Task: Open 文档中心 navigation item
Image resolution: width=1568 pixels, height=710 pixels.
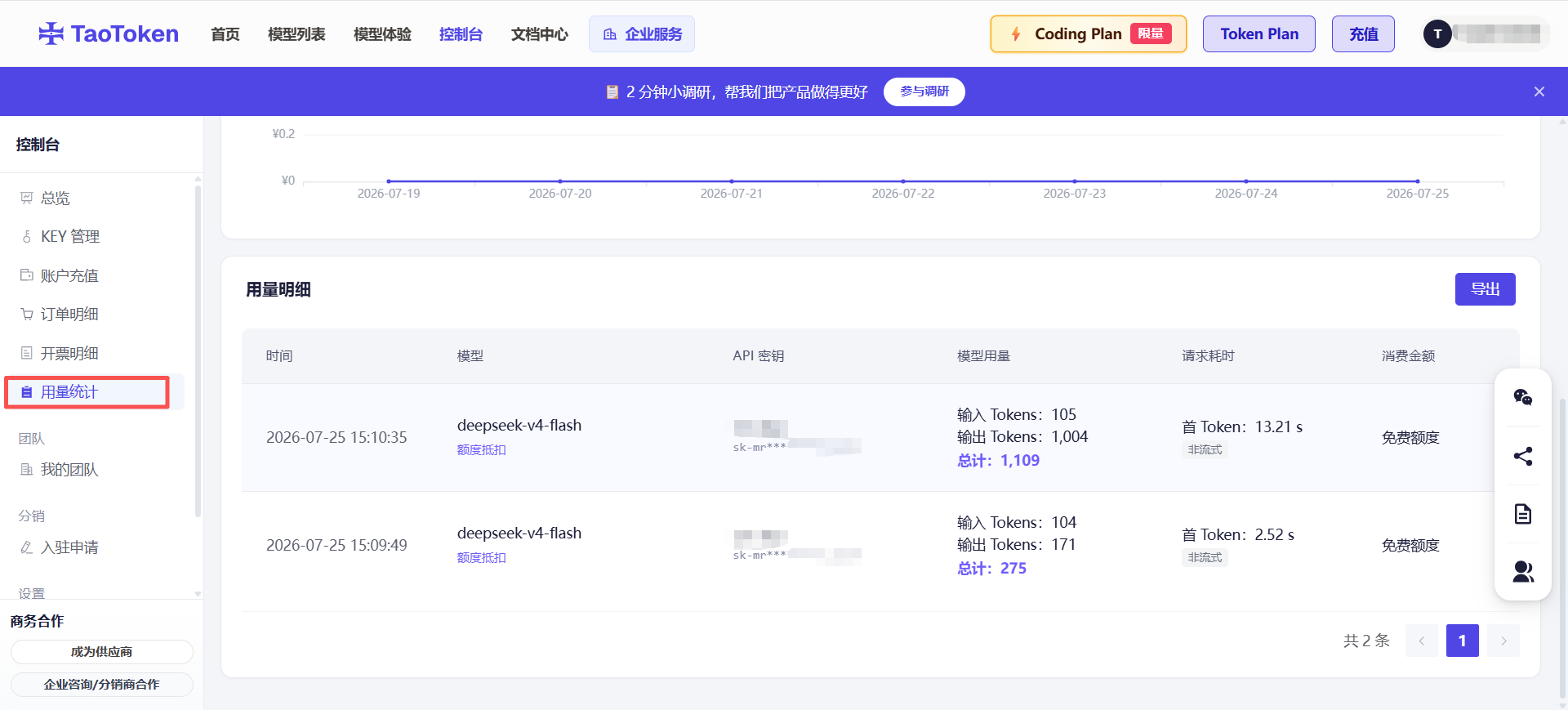Action: [x=539, y=34]
